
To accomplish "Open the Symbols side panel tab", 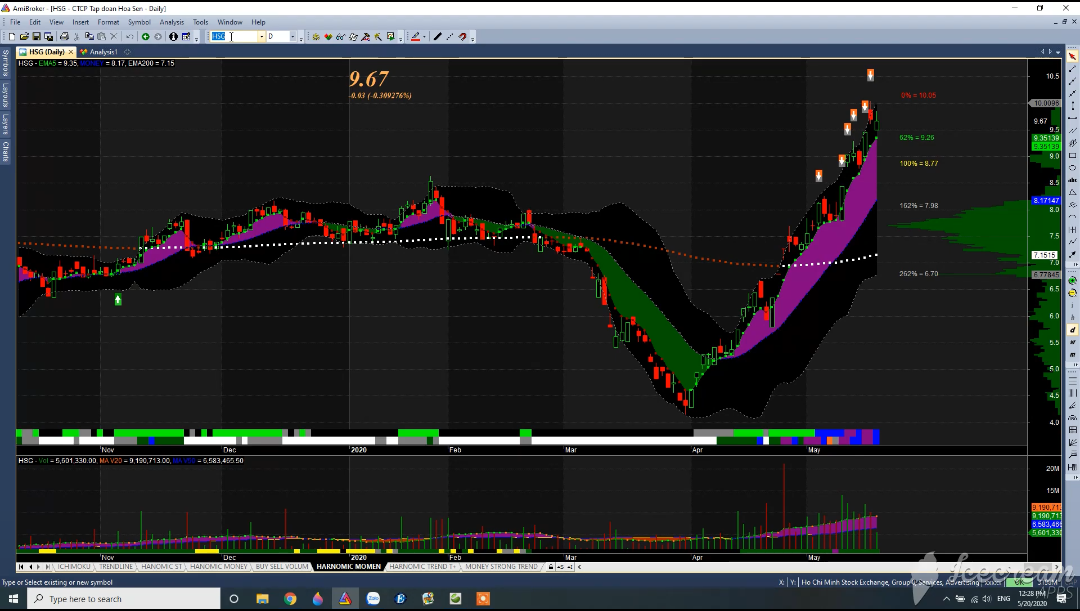I will pos(6,63).
